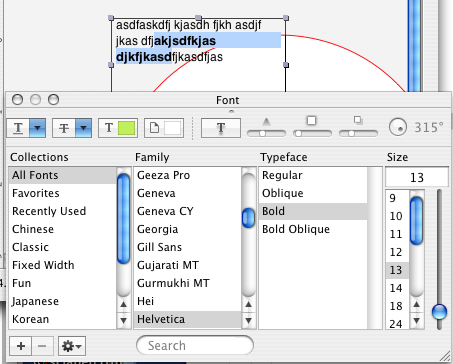Click the shadow angle dial

pyautogui.click(x=398, y=127)
